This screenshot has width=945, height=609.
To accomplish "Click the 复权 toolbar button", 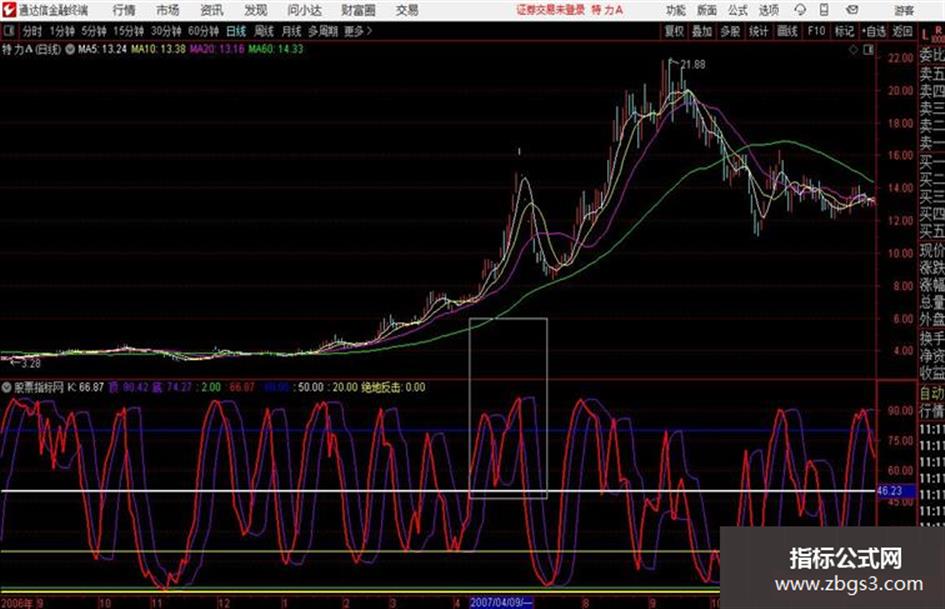I will 674,31.
